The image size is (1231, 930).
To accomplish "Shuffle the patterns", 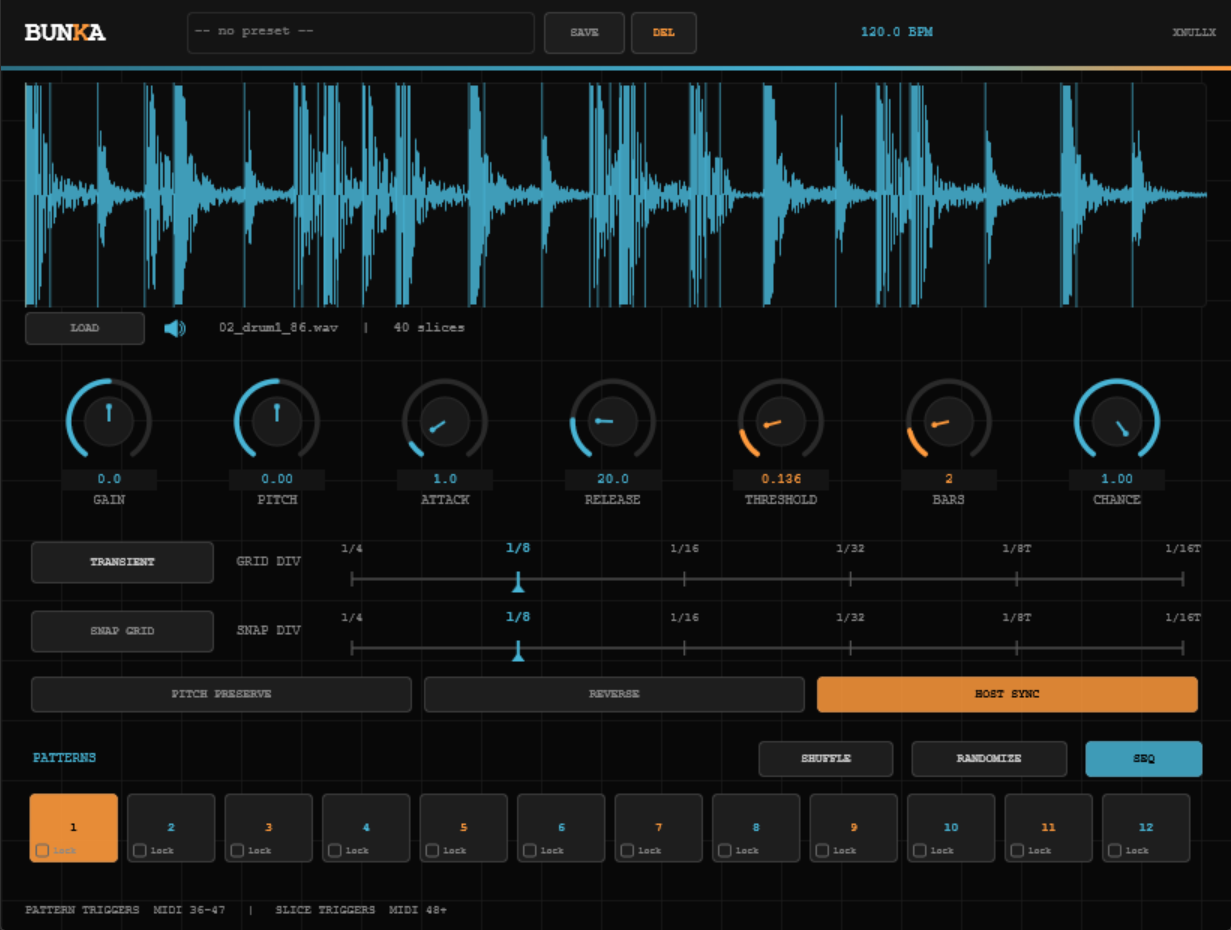I will click(826, 758).
